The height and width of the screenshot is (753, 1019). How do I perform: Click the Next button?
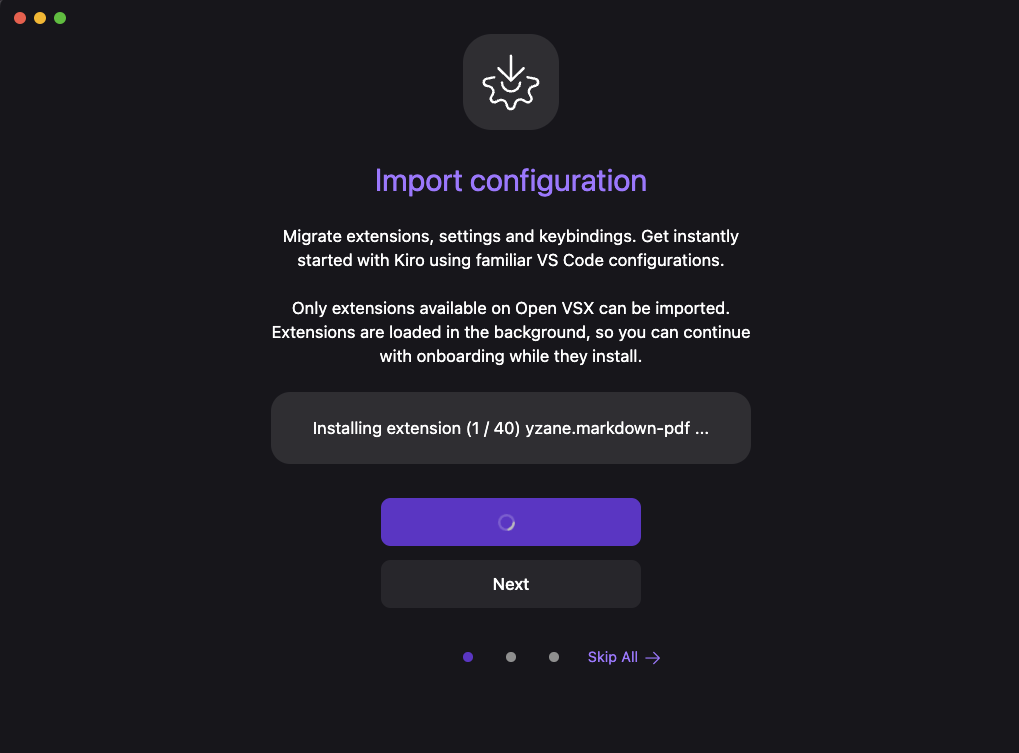point(511,584)
